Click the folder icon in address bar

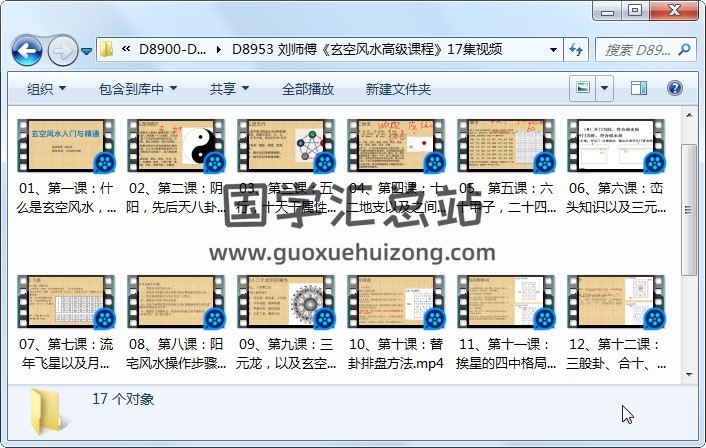point(107,49)
